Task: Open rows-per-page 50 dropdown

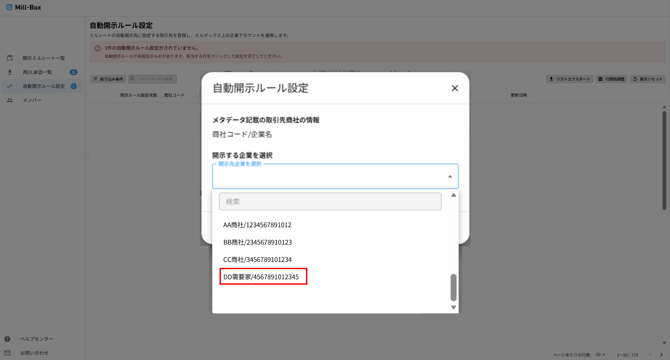Action: pos(600,355)
